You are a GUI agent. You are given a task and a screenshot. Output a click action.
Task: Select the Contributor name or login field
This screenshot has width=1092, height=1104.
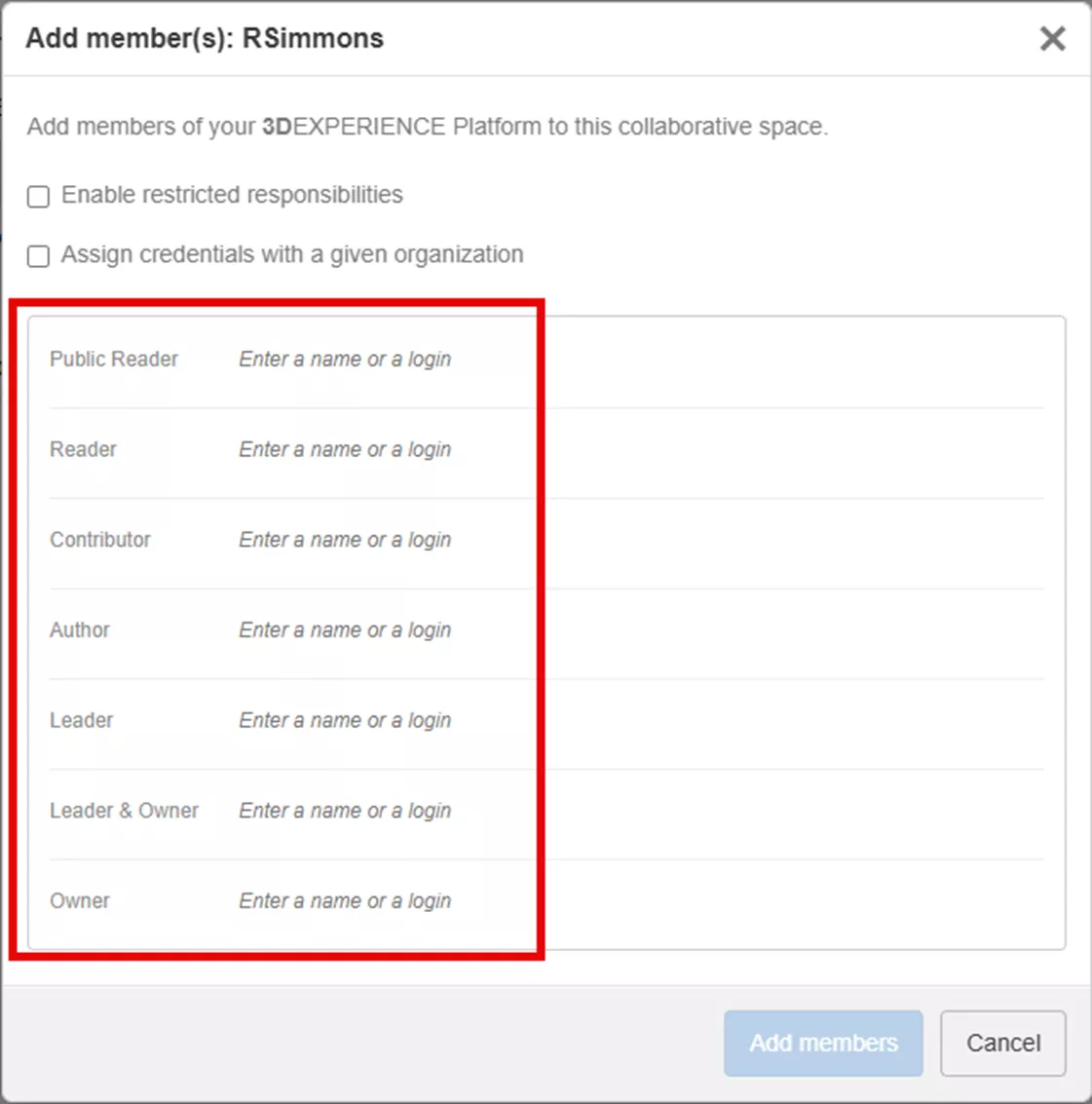click(x=345, y=540)
